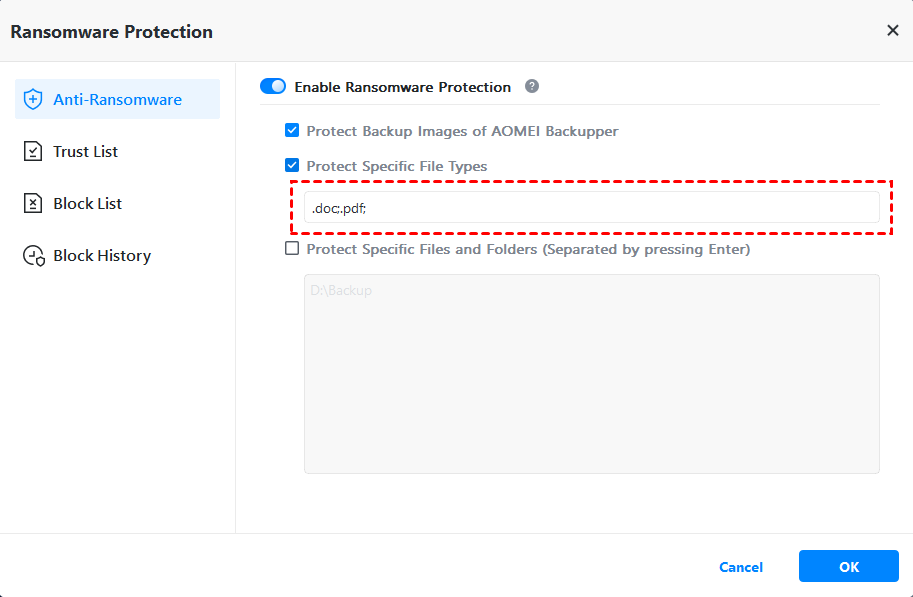Uncheck the Protect Specific File Types checkbox
The height and width of the screenshot is (597, 913).
coord(292,166)
